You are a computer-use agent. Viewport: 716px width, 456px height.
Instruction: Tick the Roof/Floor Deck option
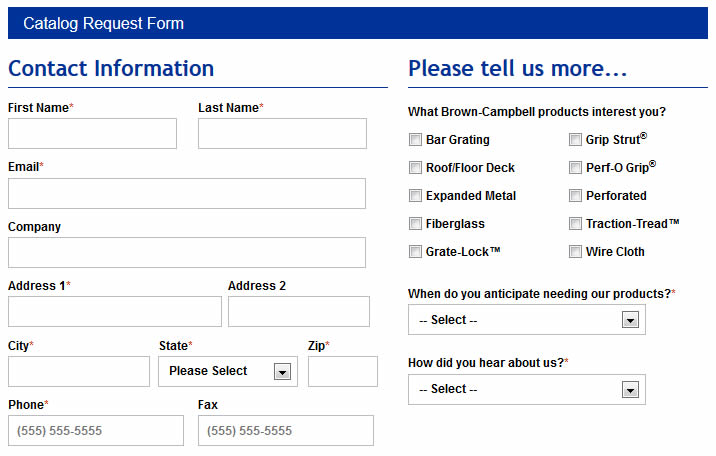[x=416, y=168]
